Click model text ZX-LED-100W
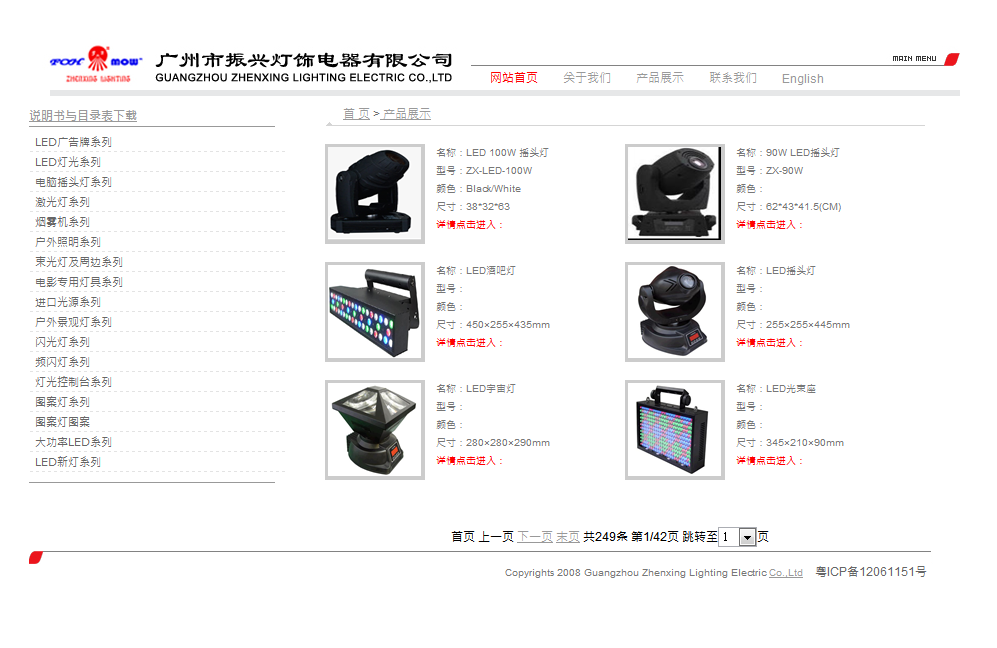This screenshot has height=648, width=997. tap(499, 171)
